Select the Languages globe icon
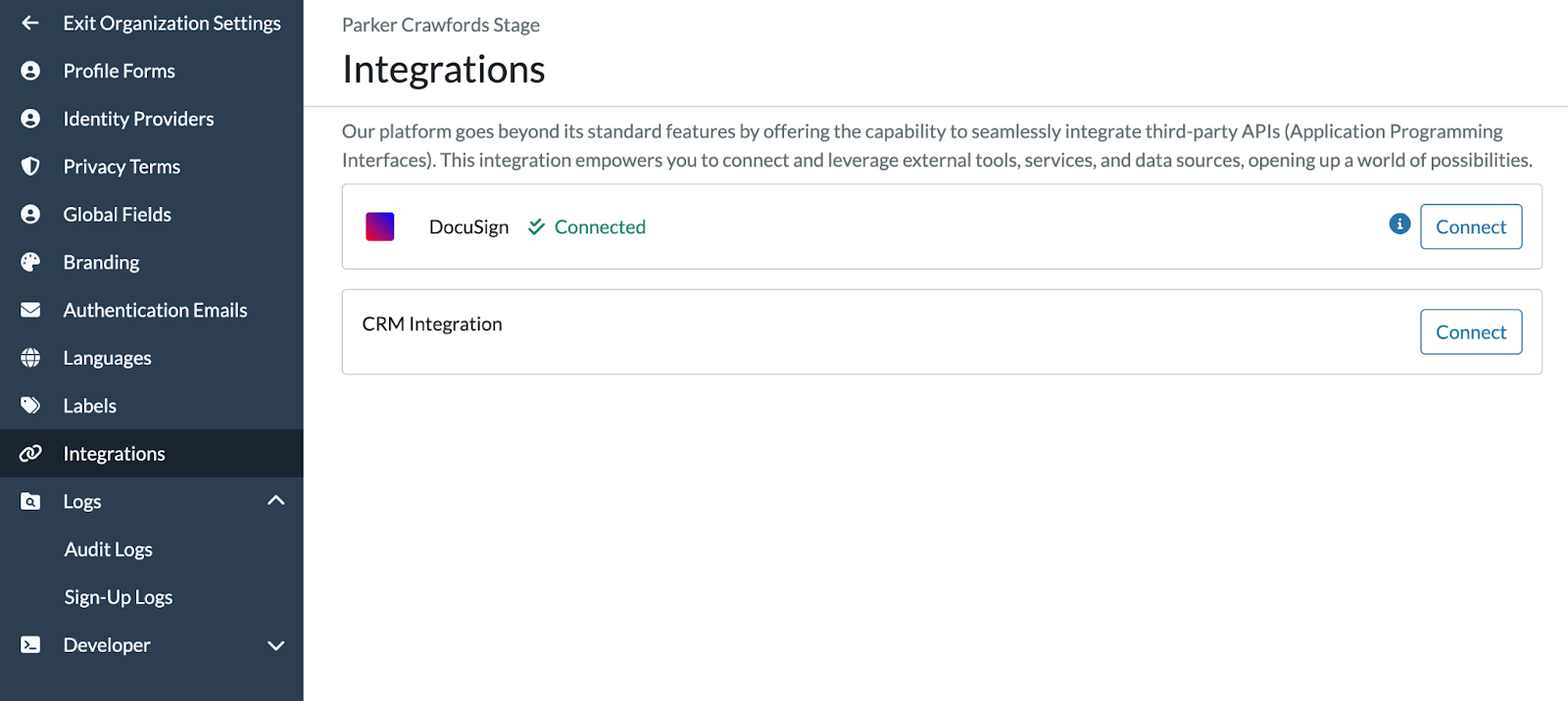 30,357
